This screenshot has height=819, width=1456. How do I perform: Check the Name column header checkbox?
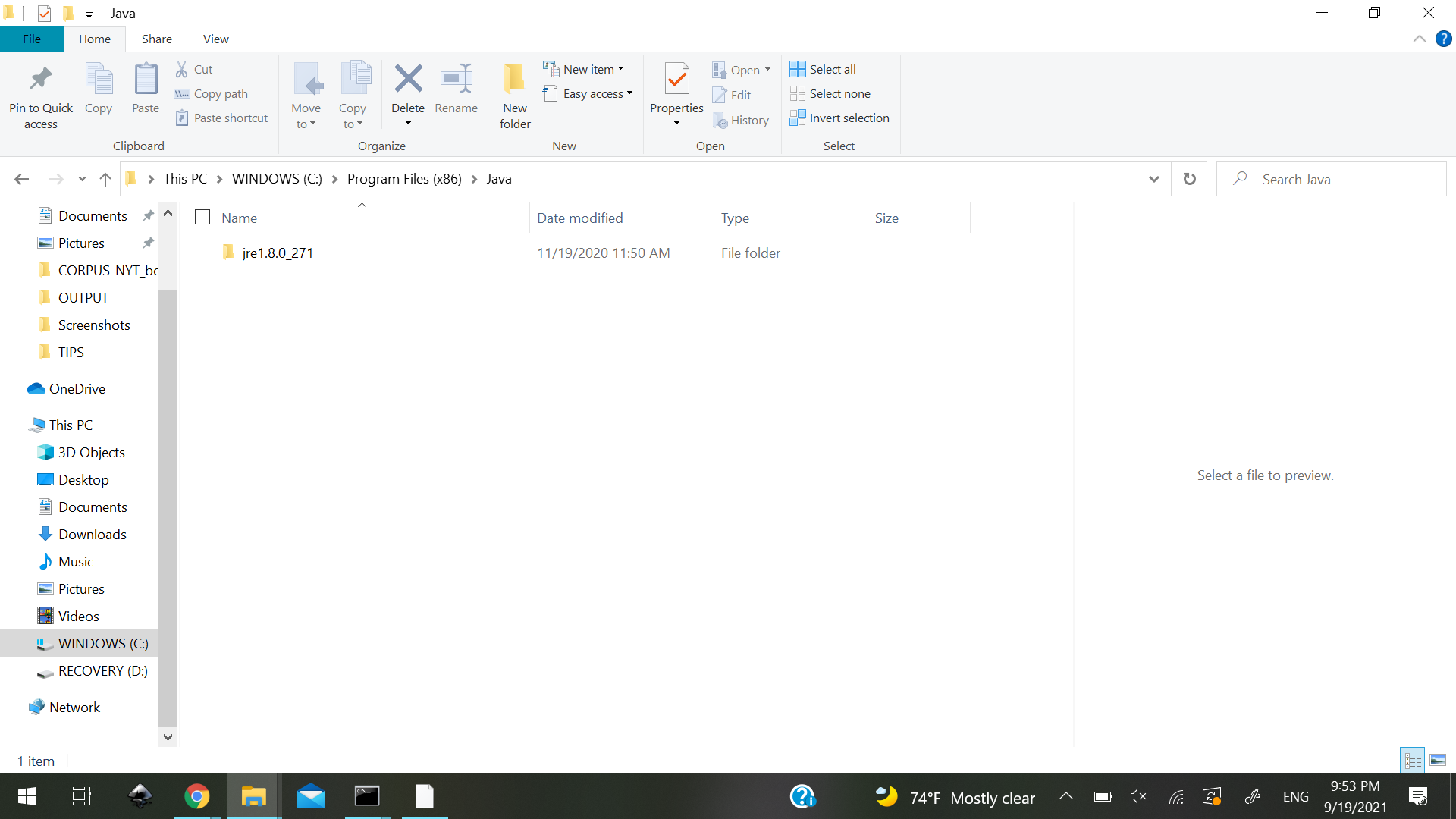202,217
